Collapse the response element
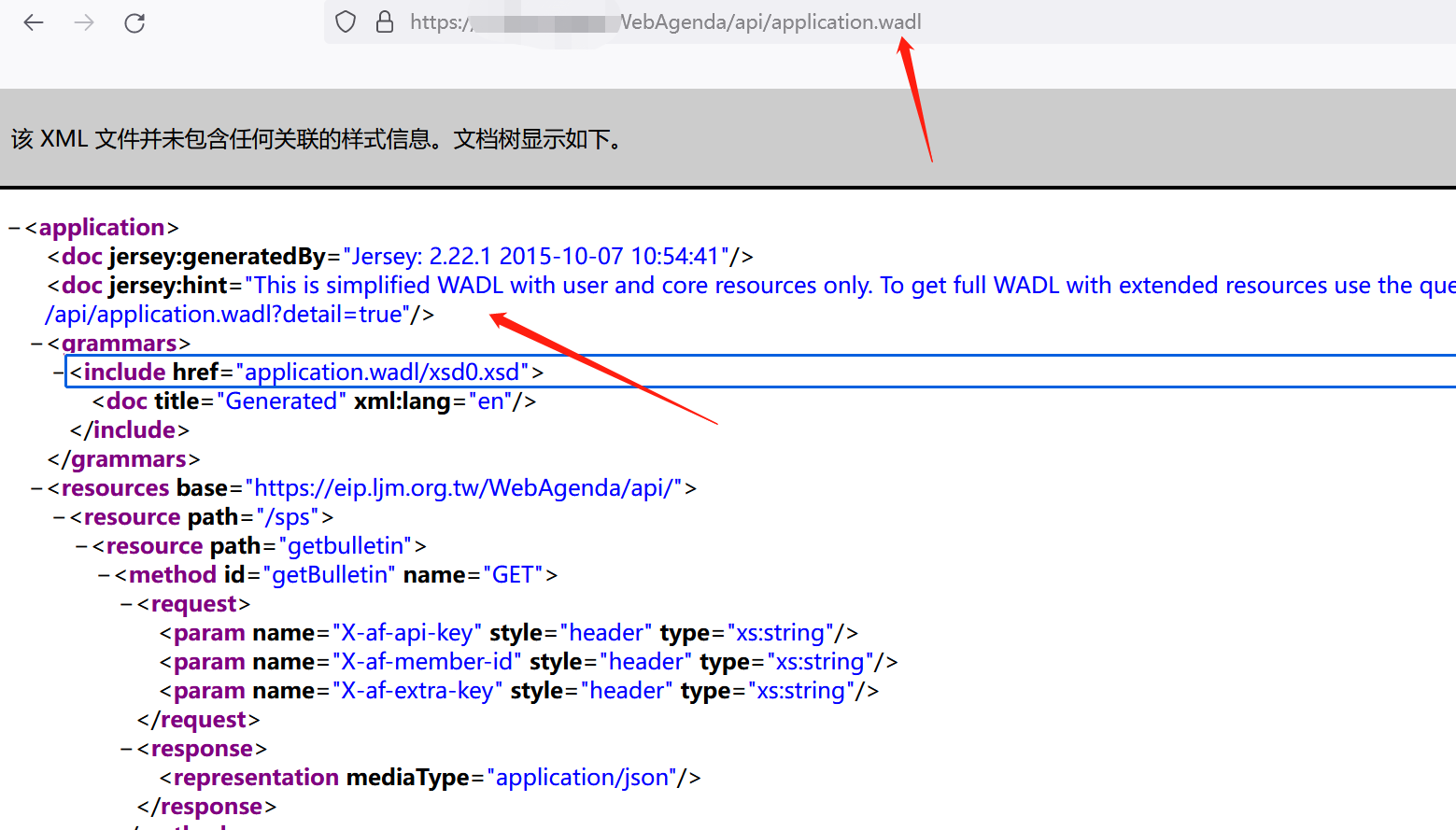Viewport: 1456px width, 830px height. pyautogui.click(x=126, y=749)
